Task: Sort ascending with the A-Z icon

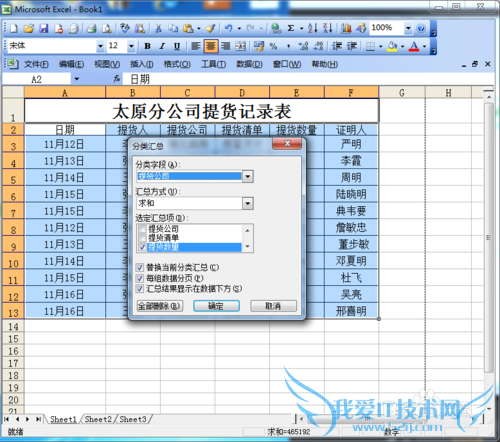Action: coord(313,28)
